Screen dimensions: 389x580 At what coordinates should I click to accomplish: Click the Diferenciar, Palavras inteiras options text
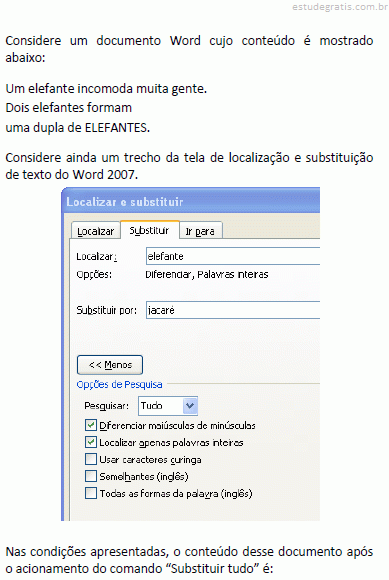[207, 274]
